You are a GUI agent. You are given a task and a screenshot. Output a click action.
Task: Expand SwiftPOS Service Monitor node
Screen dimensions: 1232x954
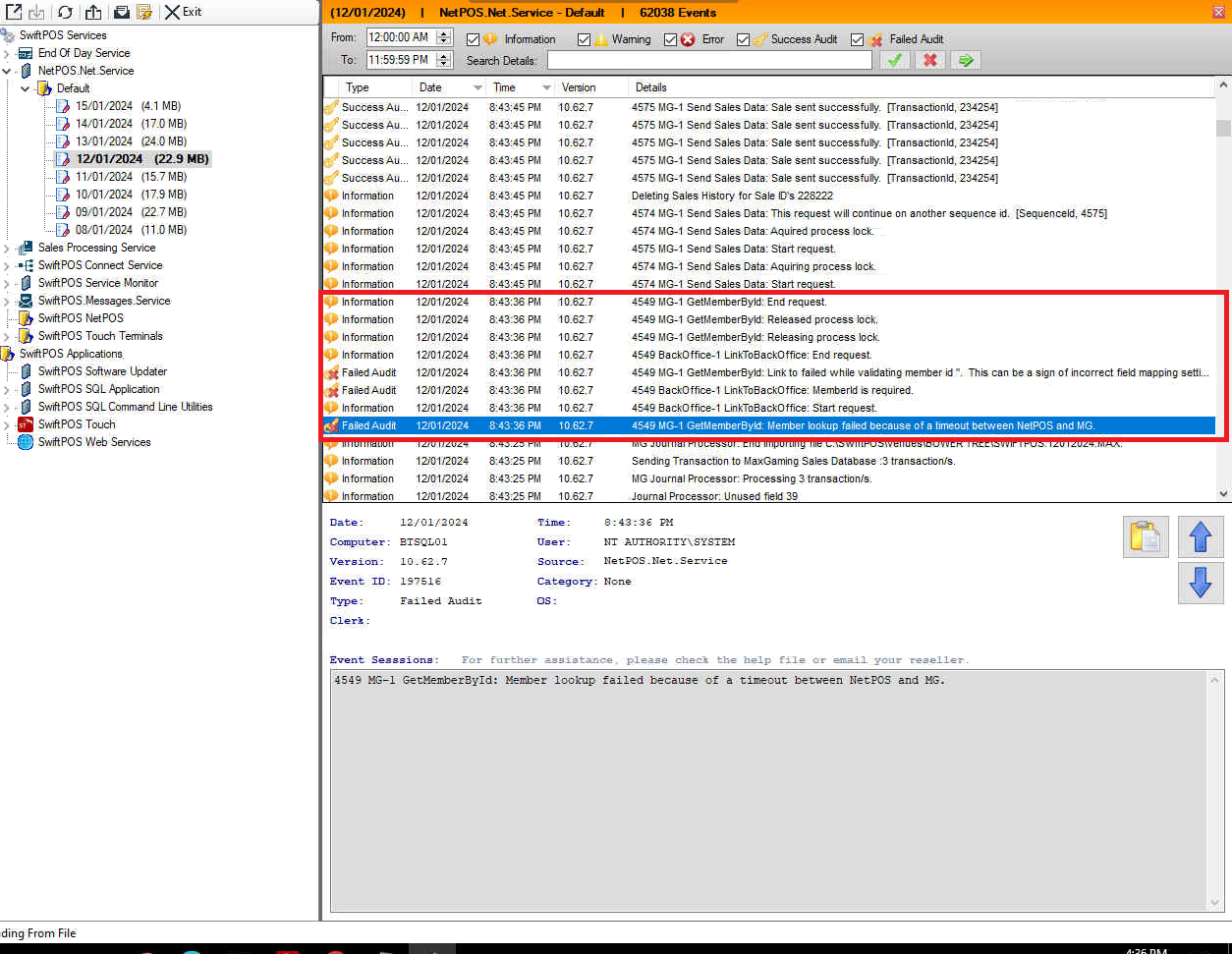(7, 283)
